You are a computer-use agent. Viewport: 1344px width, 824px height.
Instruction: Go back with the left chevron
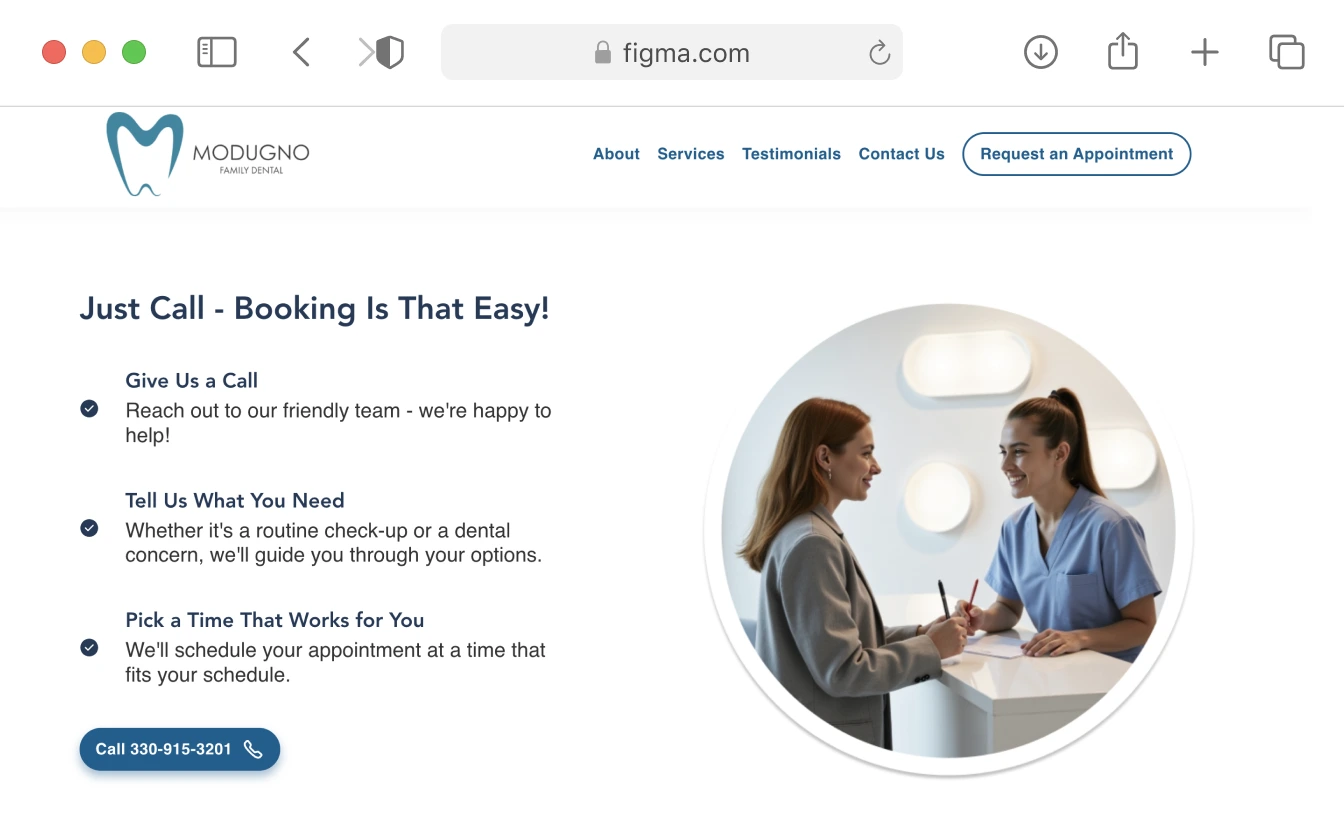click(x=301, y=52)
